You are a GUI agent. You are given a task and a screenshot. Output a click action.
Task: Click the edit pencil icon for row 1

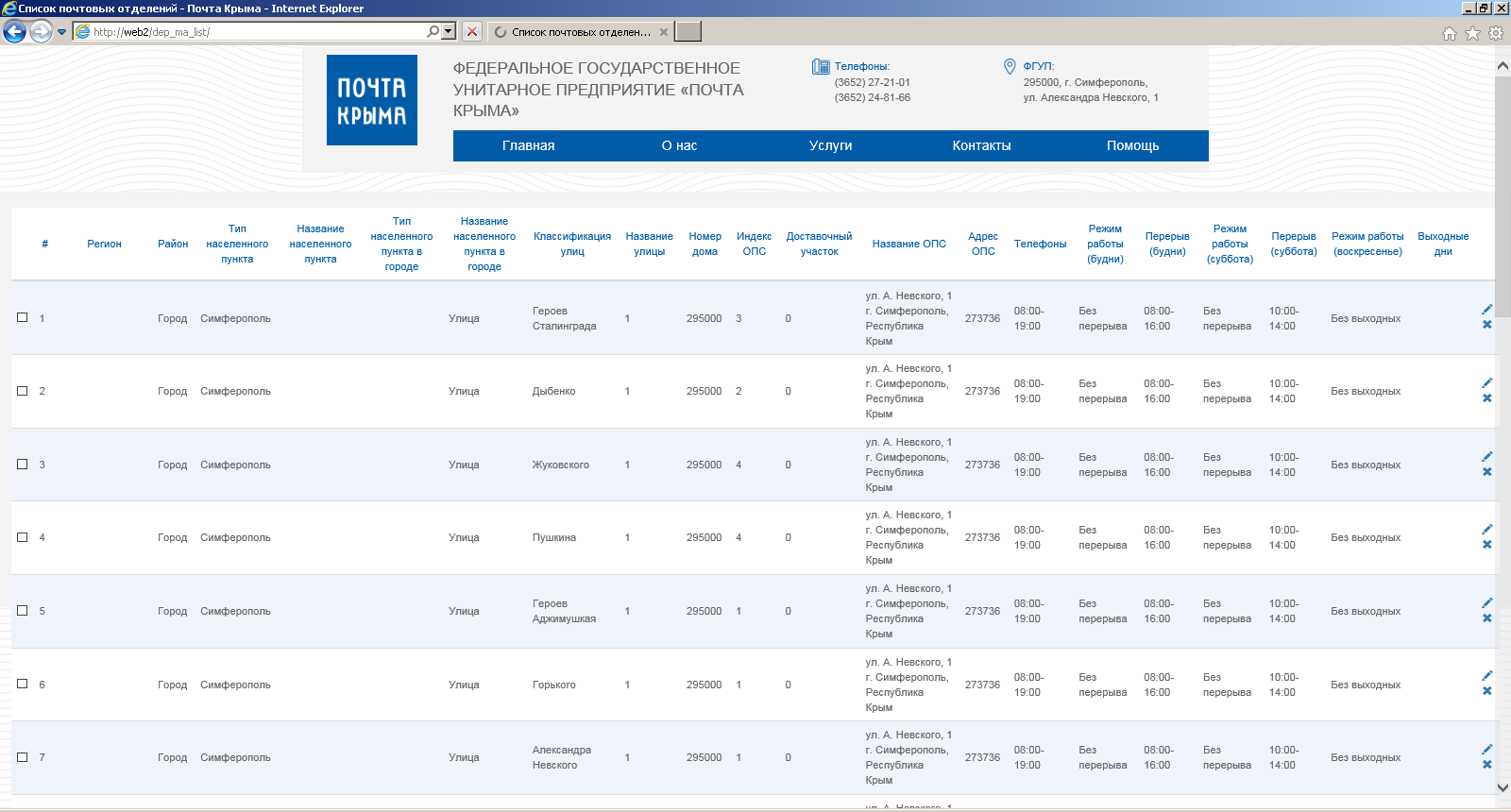click(x=1487, y=310)
